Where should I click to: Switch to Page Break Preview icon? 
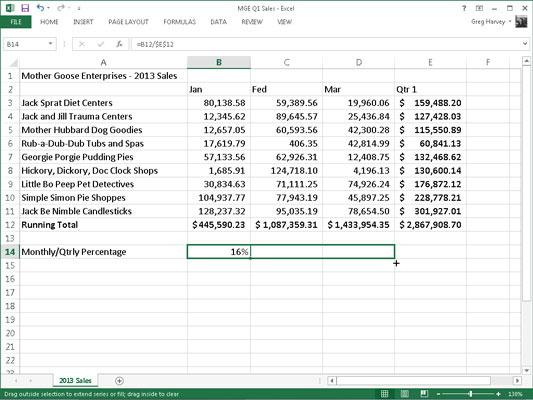pos(424,394)
